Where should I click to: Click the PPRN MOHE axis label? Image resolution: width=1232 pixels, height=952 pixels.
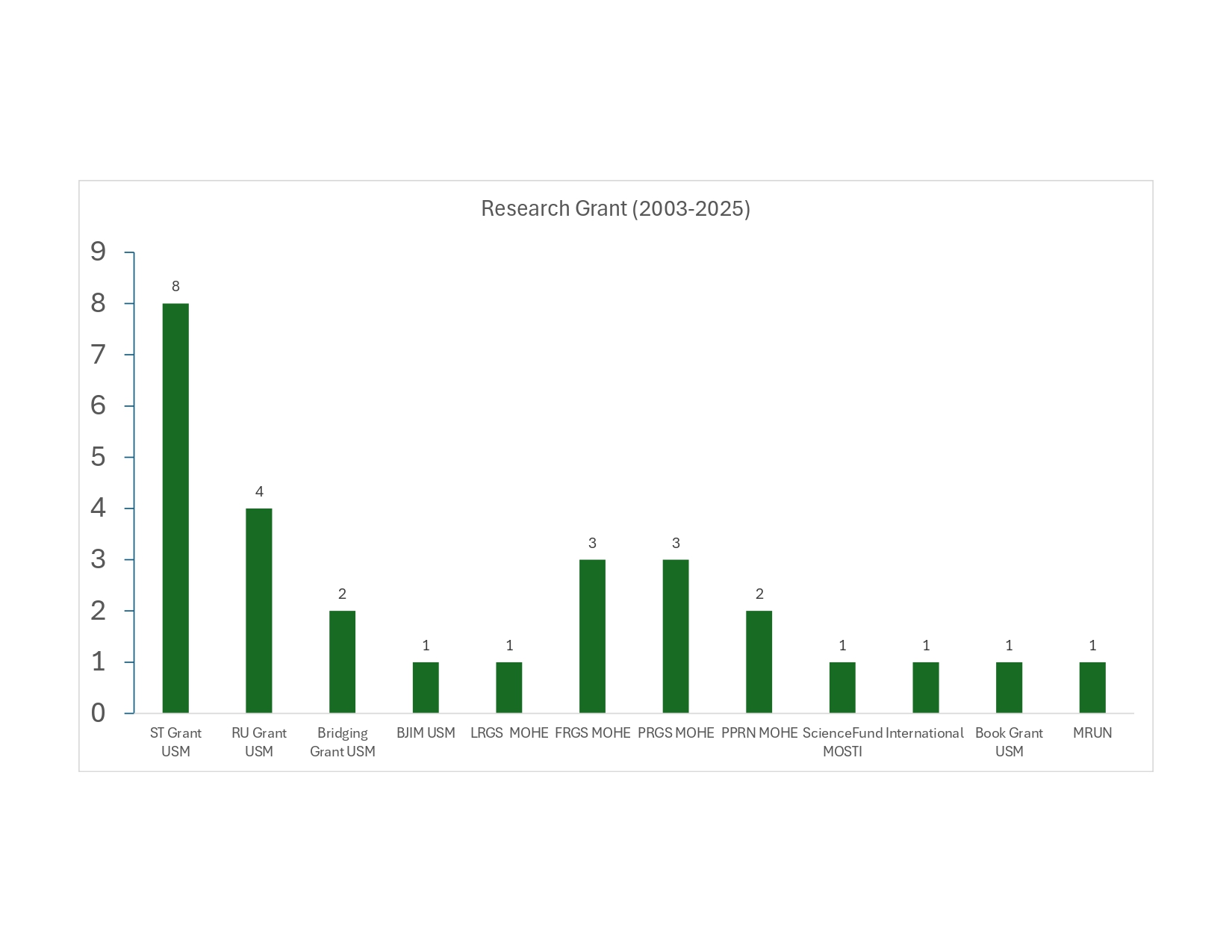point(759,733)
